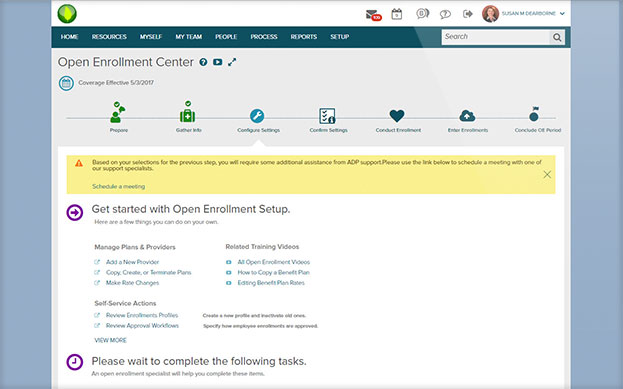Open the Review Approval Workflows link

pos(142,325)
